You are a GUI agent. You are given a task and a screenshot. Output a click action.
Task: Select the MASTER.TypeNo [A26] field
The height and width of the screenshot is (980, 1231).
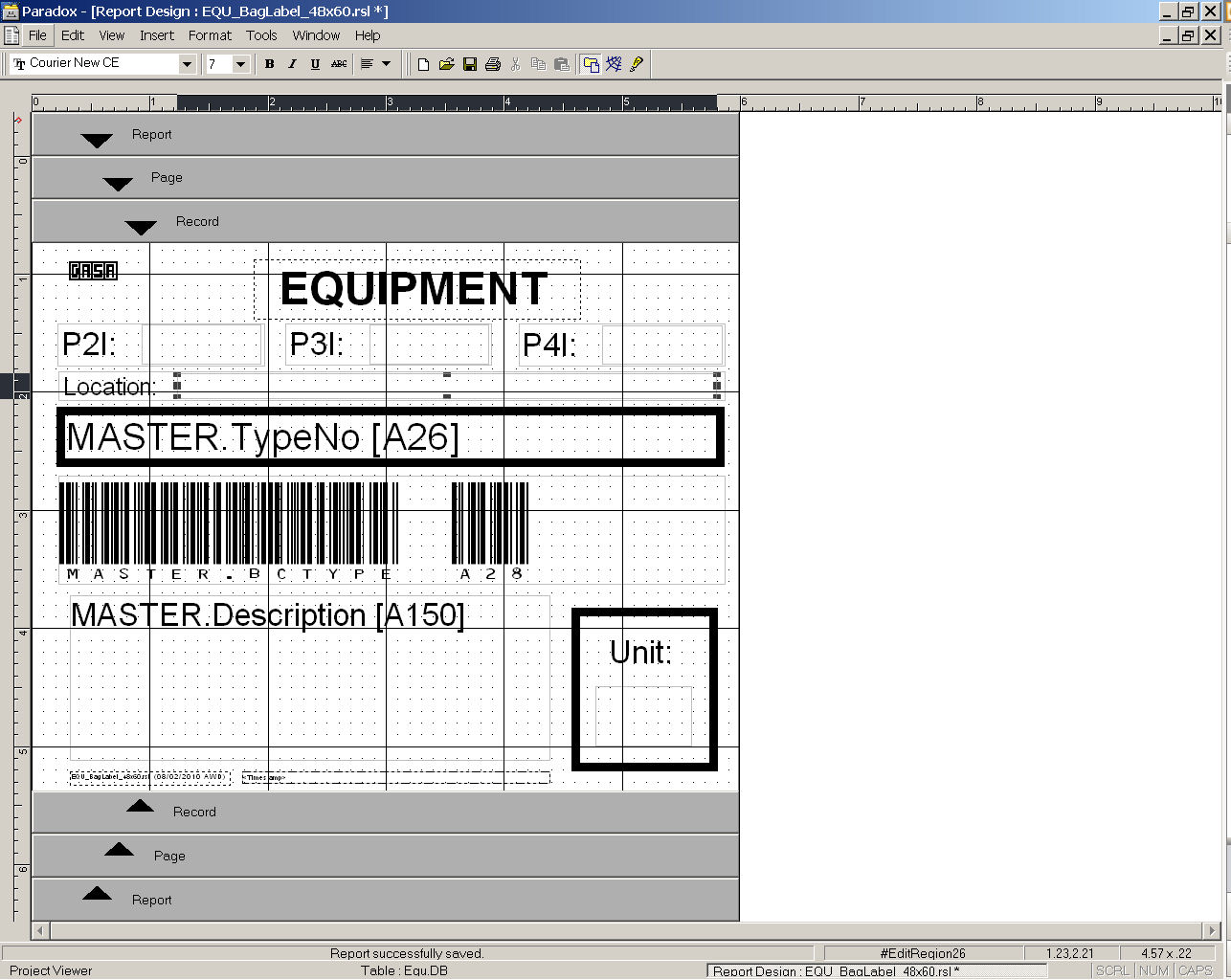[x=391, y=437]
